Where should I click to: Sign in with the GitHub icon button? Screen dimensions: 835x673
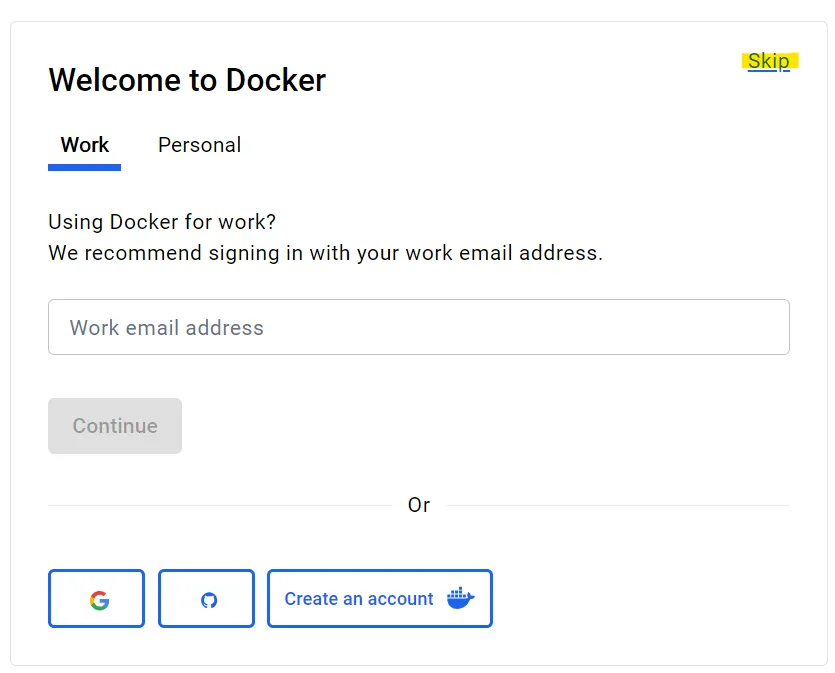pos(207,598)
